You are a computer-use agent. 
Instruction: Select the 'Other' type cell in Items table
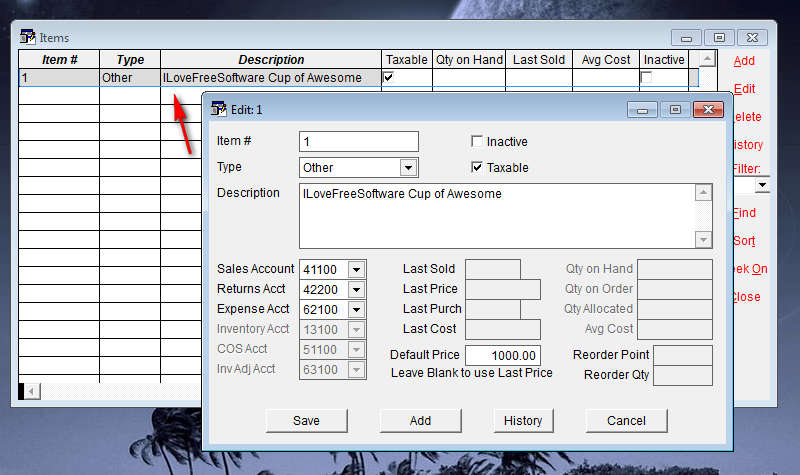tap(130, 78)
